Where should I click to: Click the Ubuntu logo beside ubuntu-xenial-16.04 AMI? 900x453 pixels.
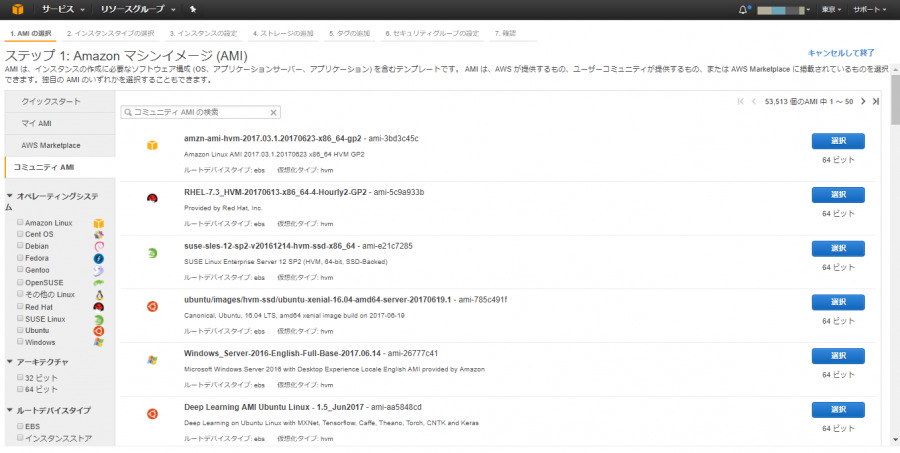tap(152, 307)
